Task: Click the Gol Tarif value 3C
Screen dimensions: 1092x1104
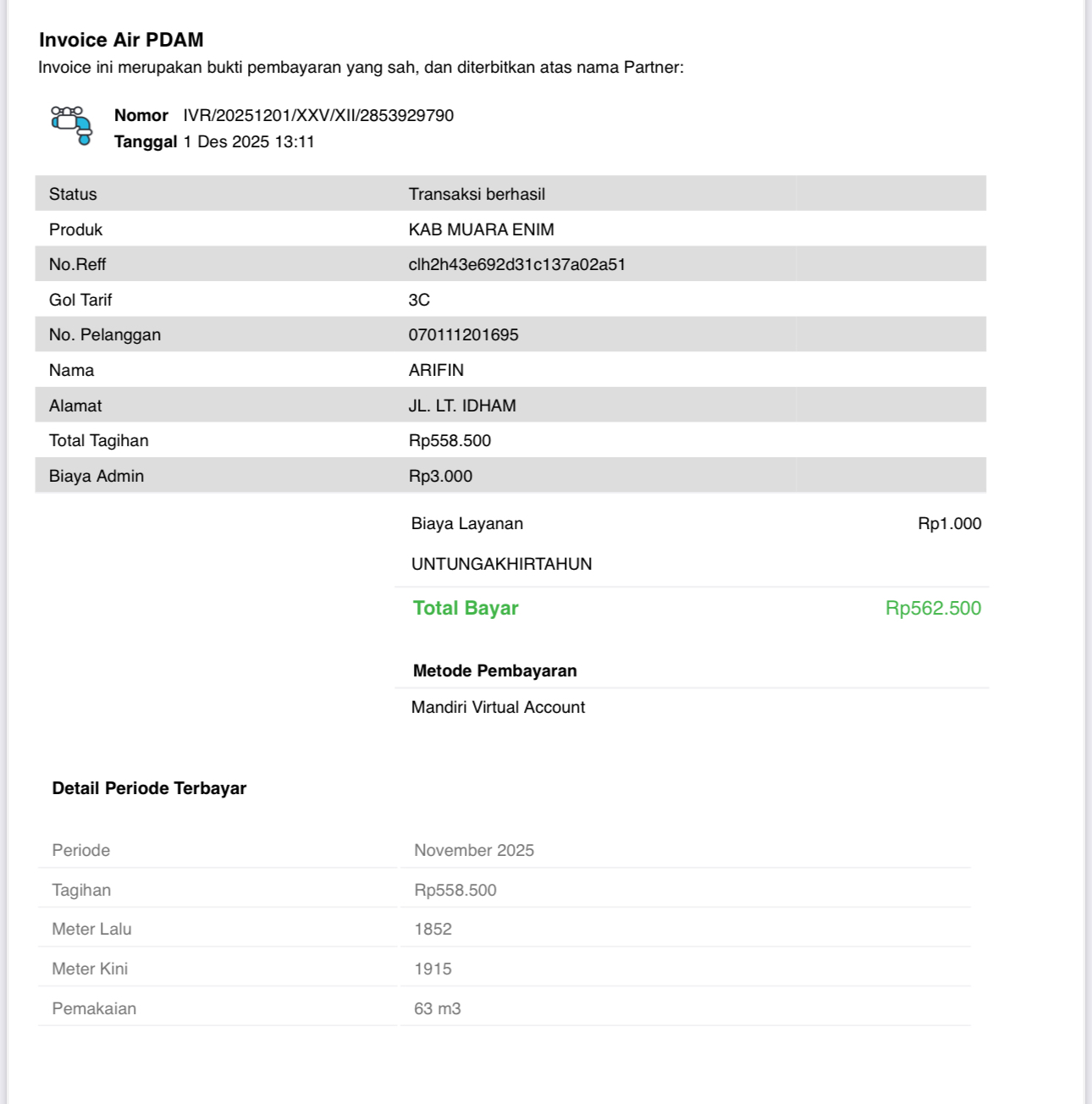Action: (419, 300)
